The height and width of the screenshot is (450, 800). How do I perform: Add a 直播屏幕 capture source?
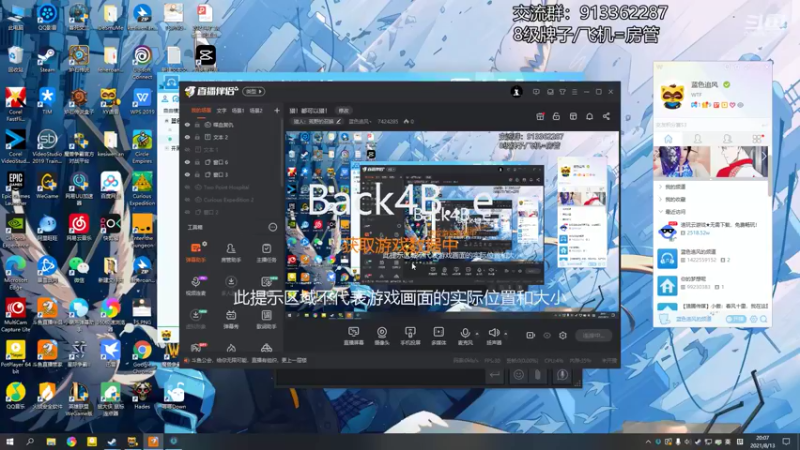click(x=353, y=336)
